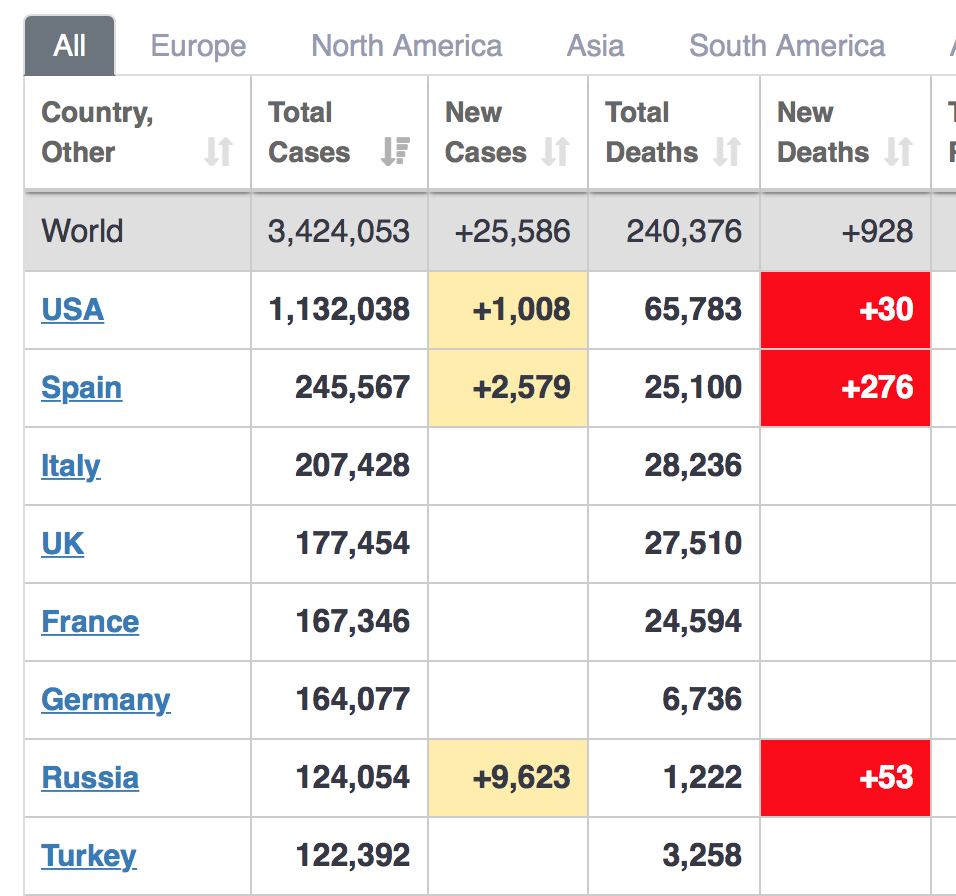Viewport: 956px width, 896px height.
Task: Open the UK country page
Action: tap(62, 544)
